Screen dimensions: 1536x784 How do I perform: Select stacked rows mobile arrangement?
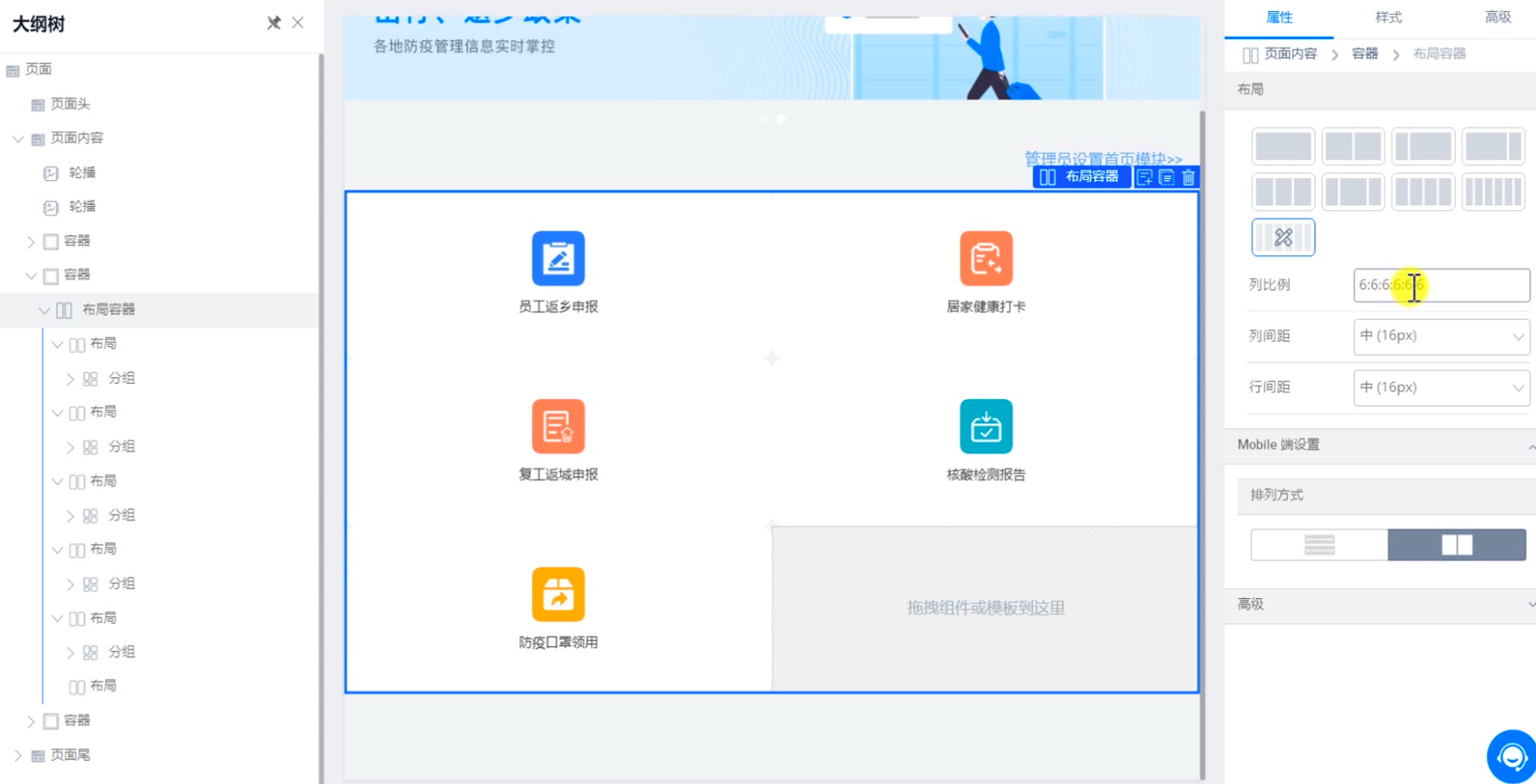(1319, 545)
